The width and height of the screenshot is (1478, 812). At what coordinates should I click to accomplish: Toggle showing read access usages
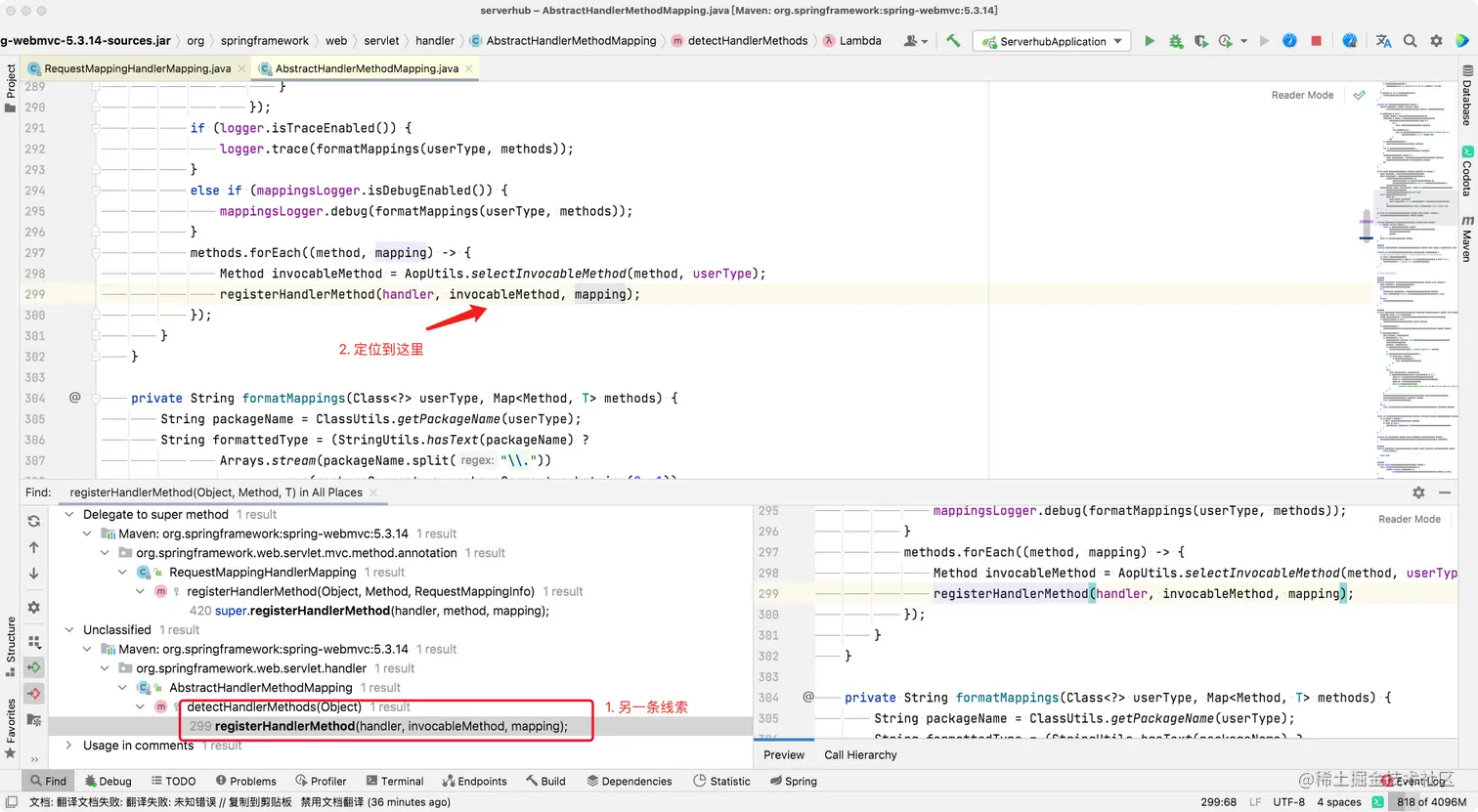[34, 667]
